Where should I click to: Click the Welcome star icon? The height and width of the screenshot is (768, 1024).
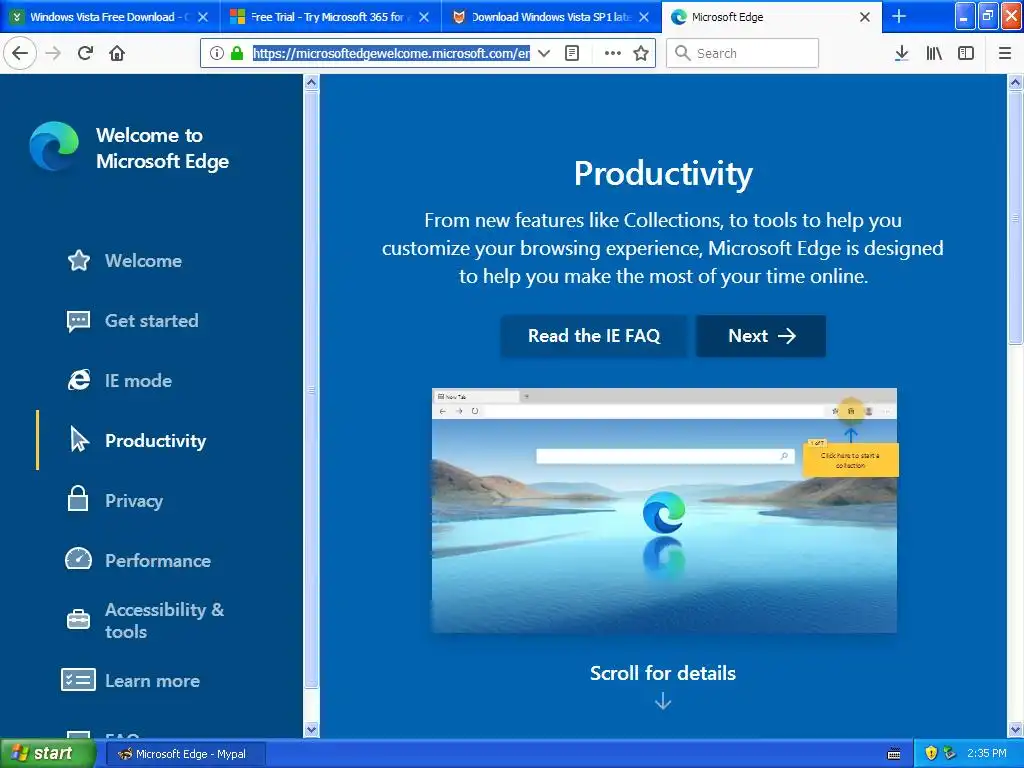click(x=79, y=261)
